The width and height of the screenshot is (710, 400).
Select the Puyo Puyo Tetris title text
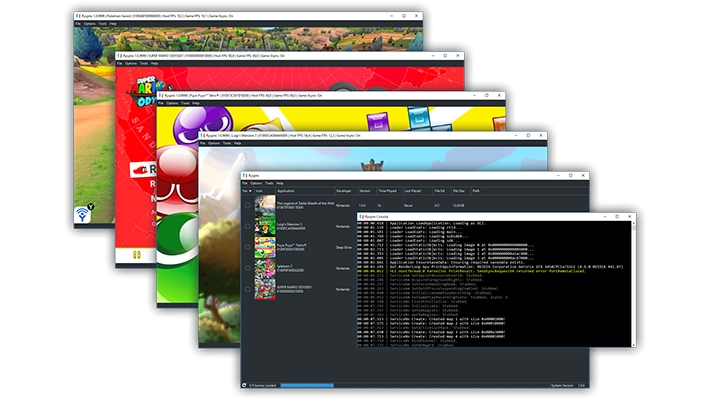click(x=292, y=245)
